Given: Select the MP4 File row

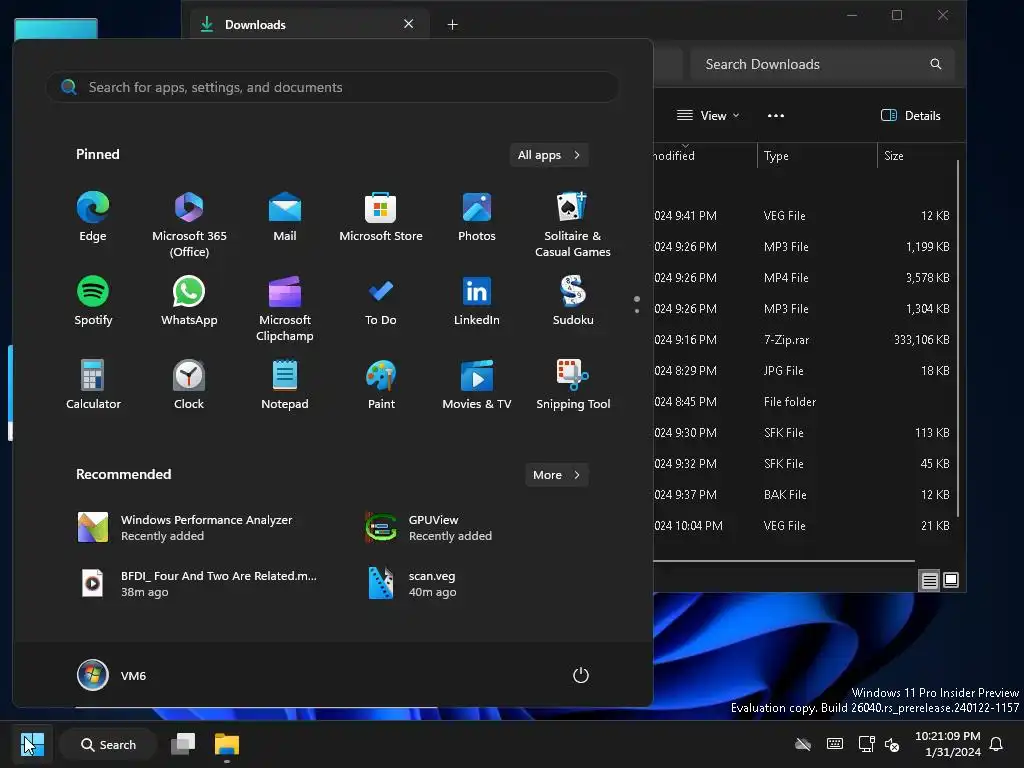Looking at the screenshot, I should coord(803,278).
